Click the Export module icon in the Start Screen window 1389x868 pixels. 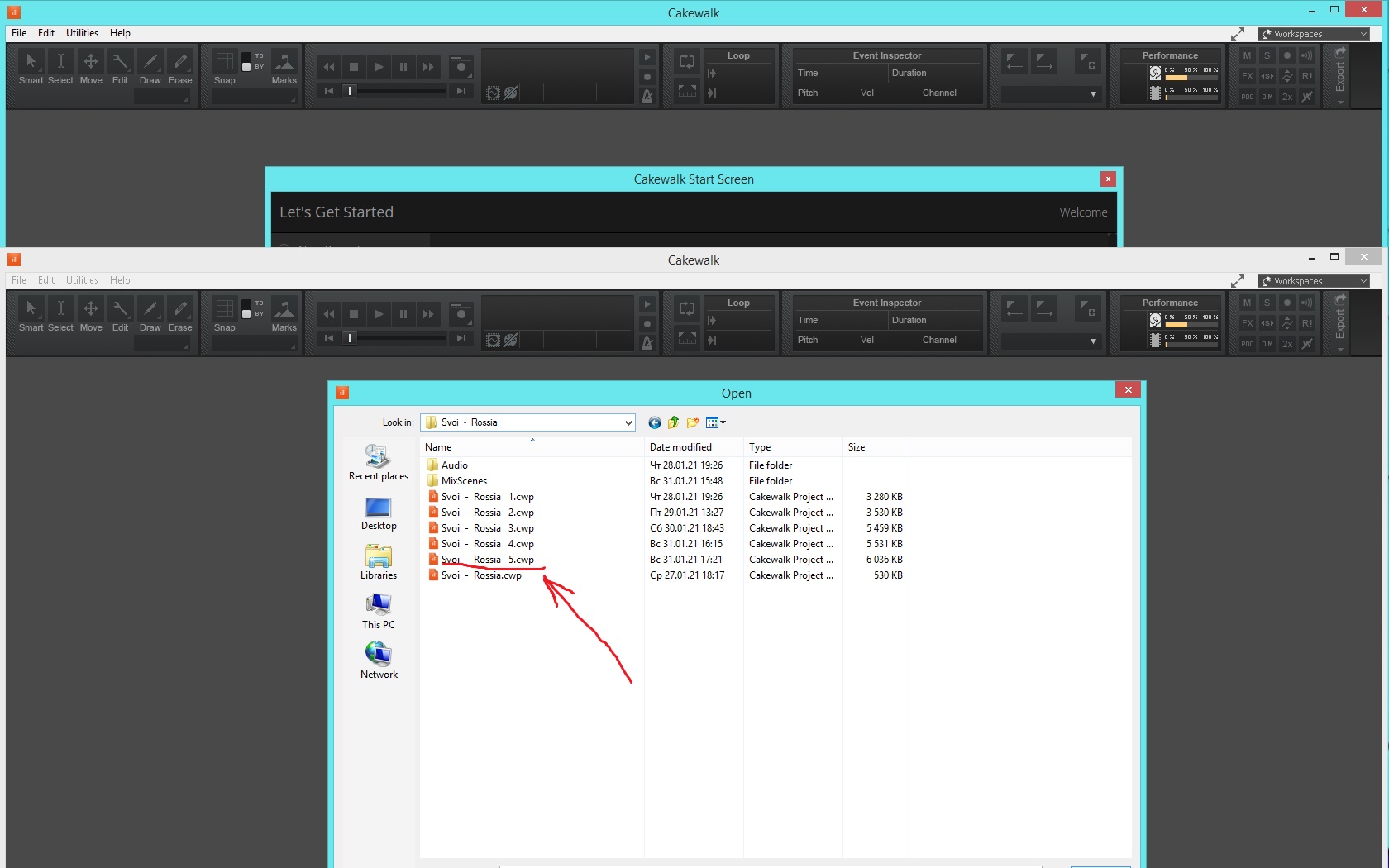click(x=1340, y=52)
